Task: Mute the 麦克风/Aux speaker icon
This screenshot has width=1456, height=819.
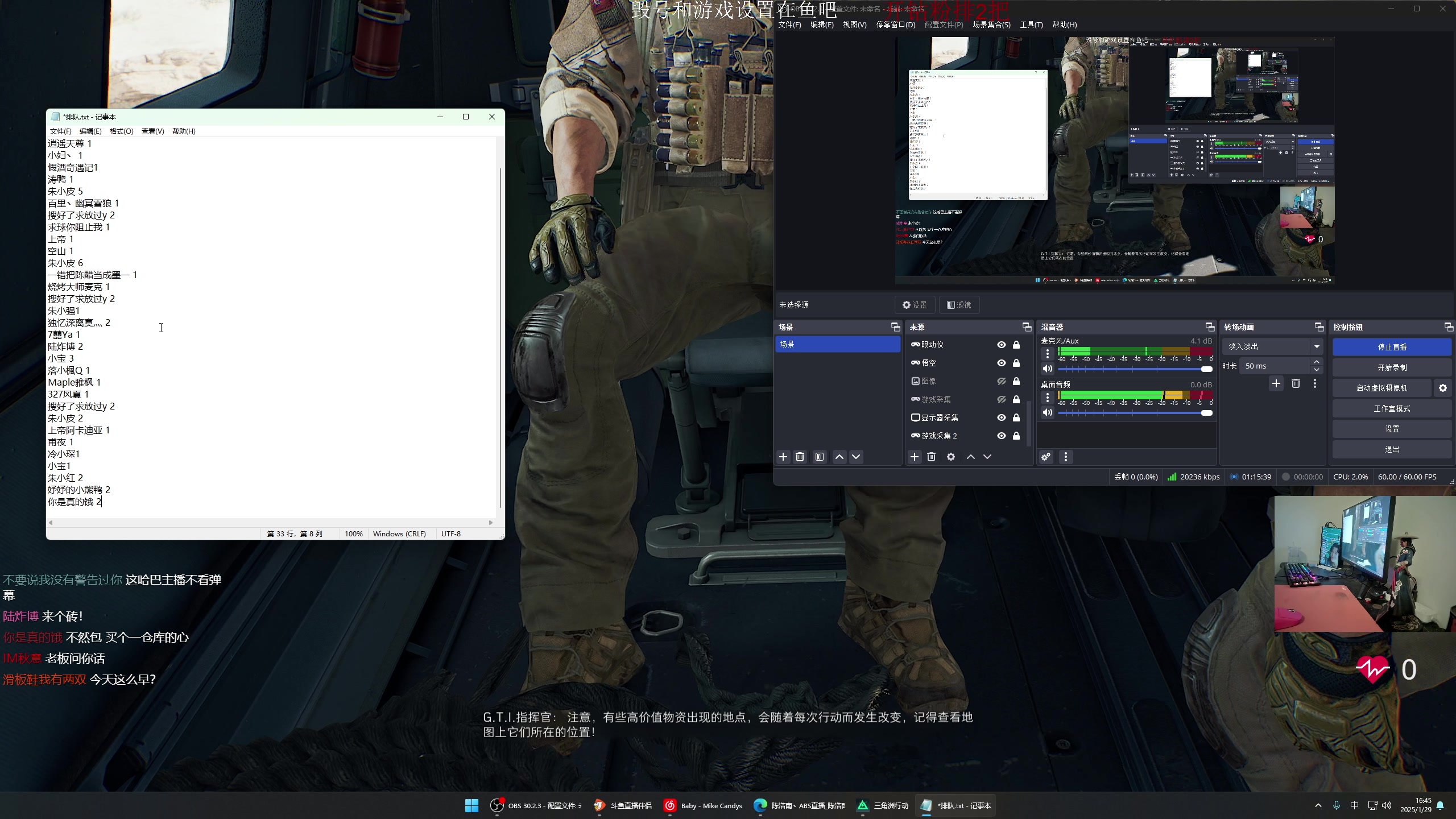Action: coord(1048,369)
